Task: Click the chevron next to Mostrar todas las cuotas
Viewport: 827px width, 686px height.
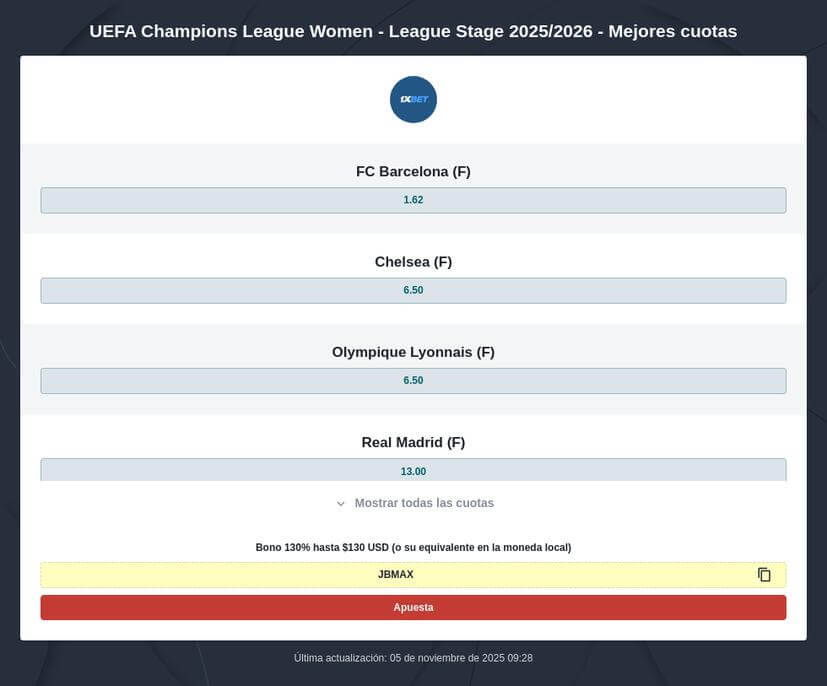Action: point(339,503)
